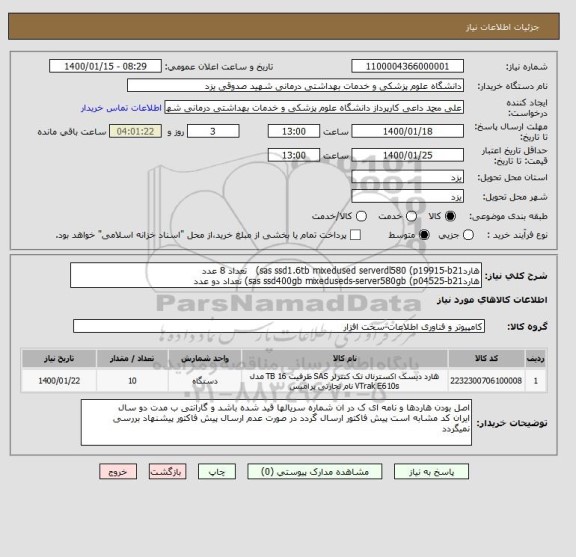The height and width of the screenshot is (557, 576).
Task: Open the اطلاعات تماس خریدار link
Action: coord(121,108)
